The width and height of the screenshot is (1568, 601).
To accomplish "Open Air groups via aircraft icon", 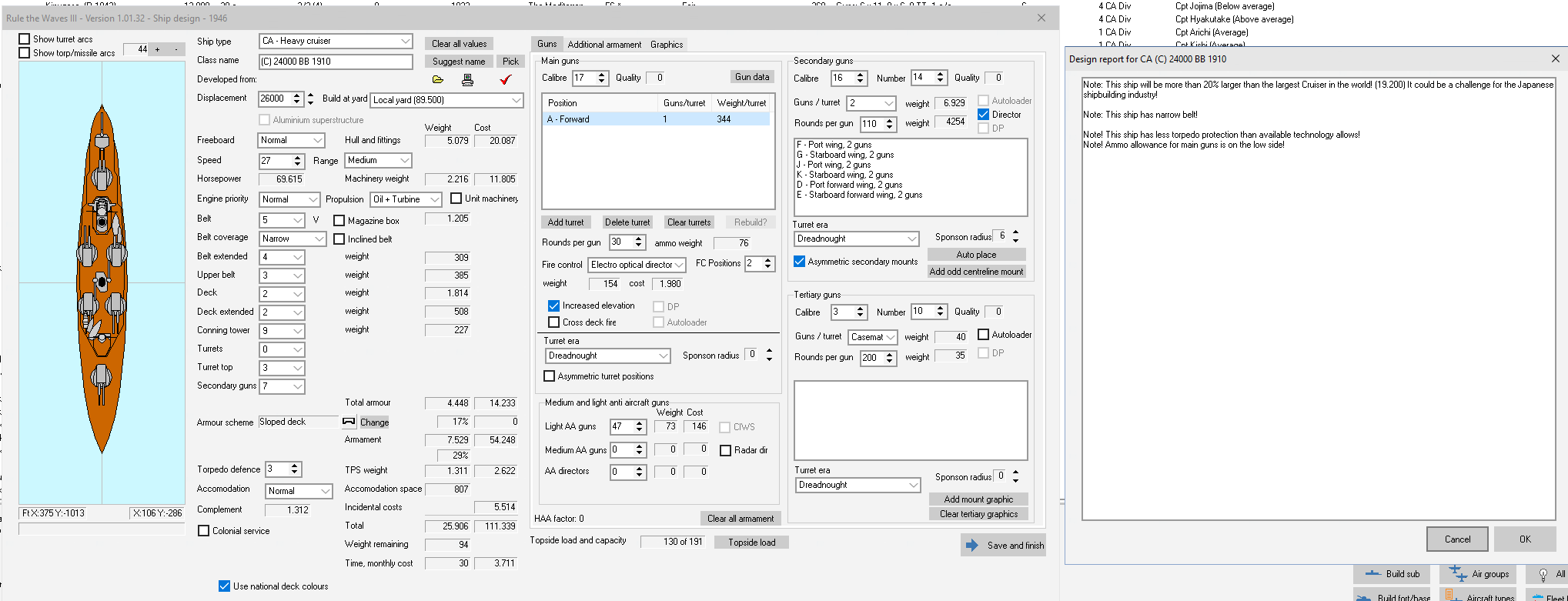I will point(1458,573).
